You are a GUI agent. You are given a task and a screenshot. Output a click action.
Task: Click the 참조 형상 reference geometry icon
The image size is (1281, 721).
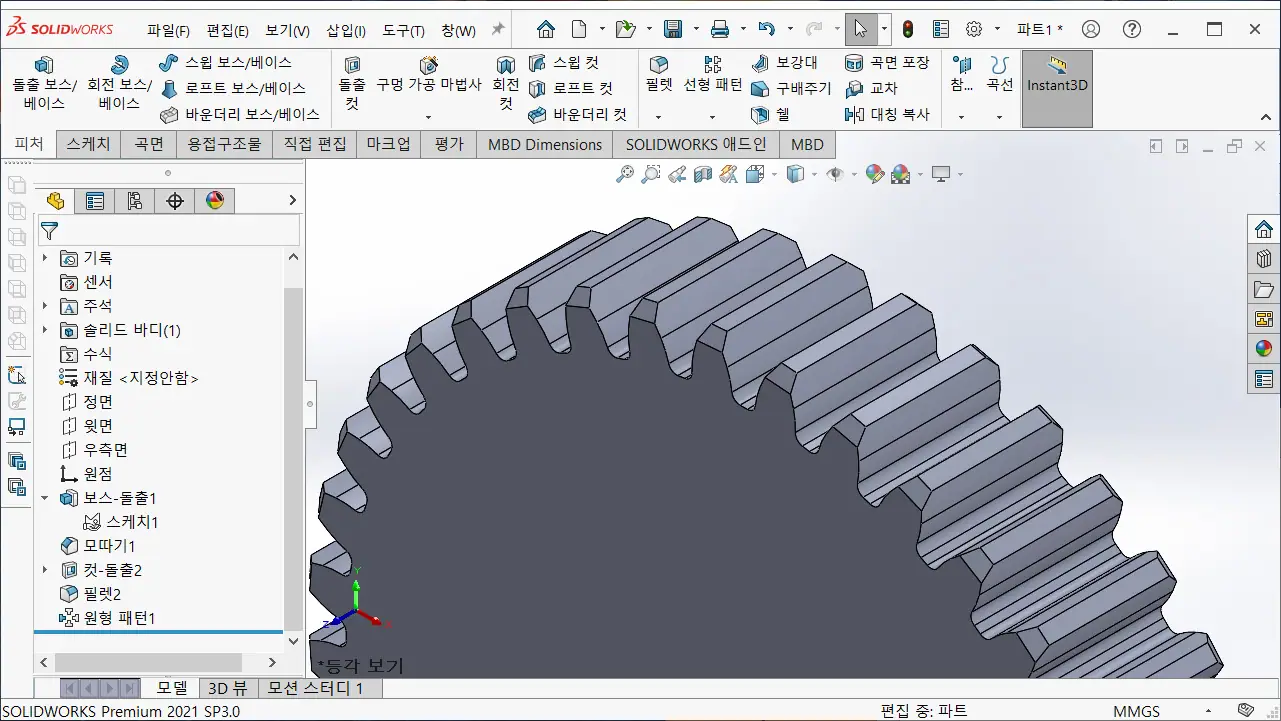(961, 66)
